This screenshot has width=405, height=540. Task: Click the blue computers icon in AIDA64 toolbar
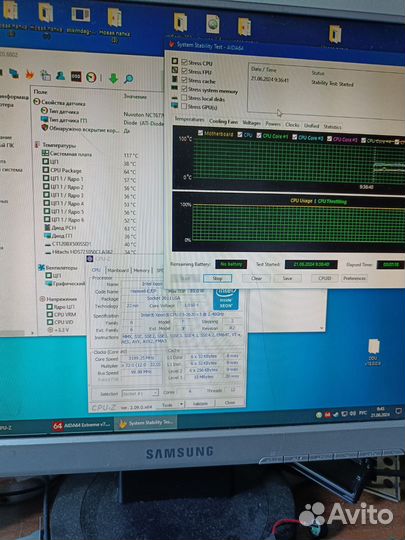(14, 73)
